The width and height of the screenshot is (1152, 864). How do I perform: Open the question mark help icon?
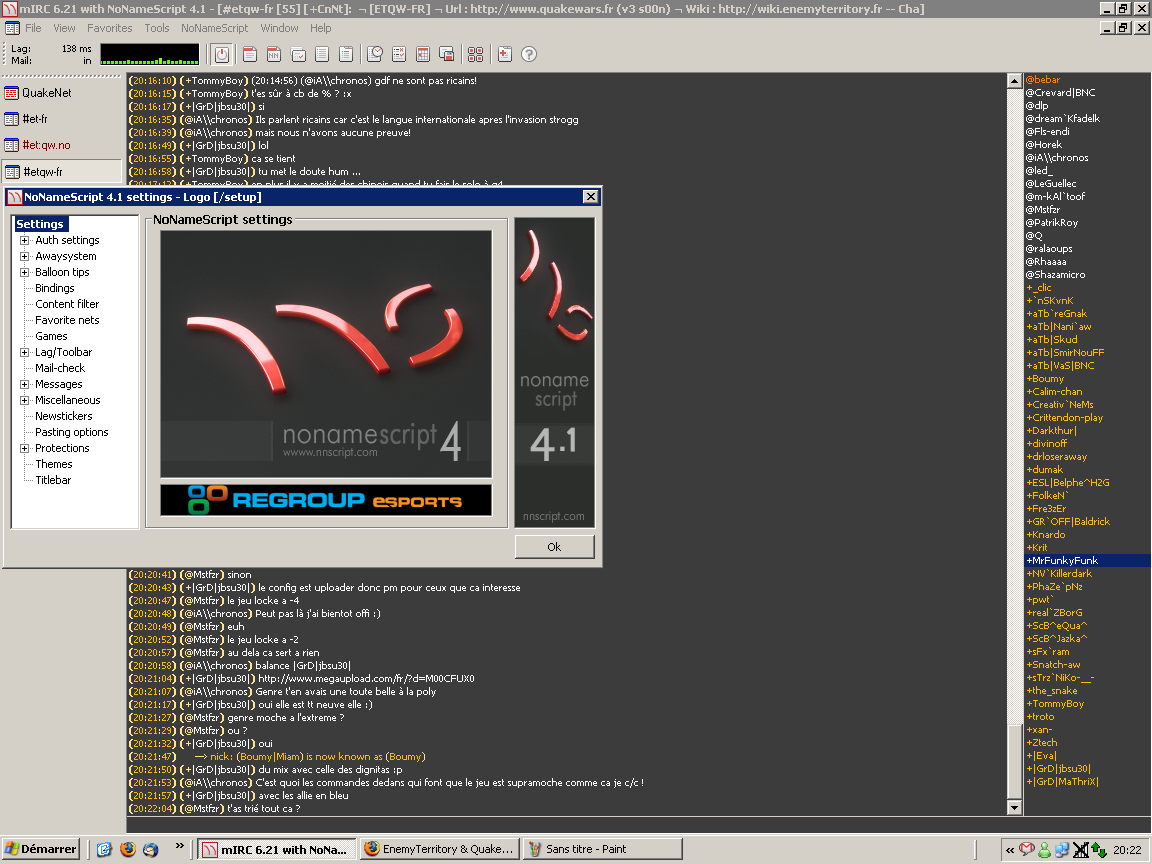(x=529, y=54)
